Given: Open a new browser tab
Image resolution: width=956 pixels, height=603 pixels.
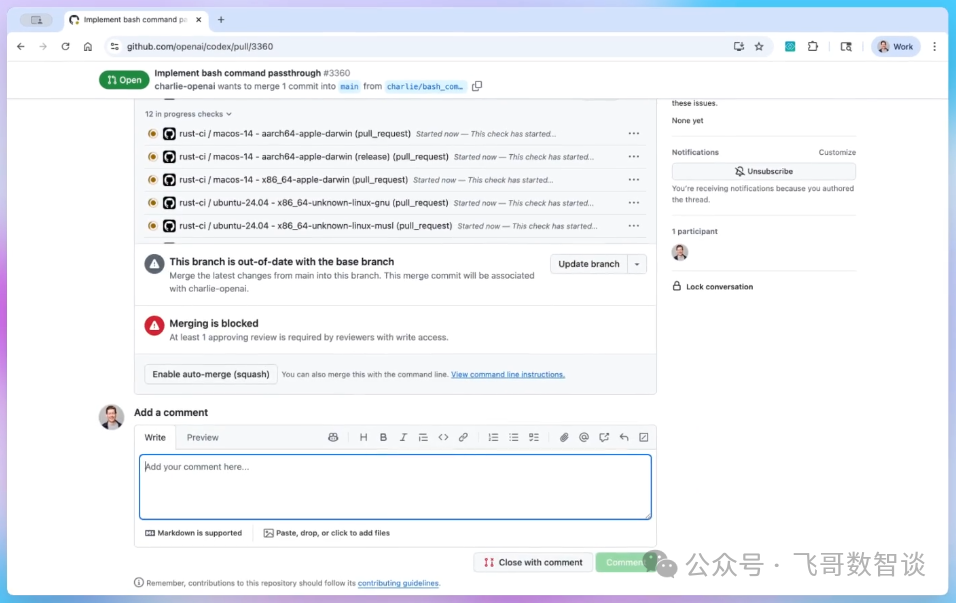Looking at the screenshot, I should pyautogui.click(x=221, y=20).
